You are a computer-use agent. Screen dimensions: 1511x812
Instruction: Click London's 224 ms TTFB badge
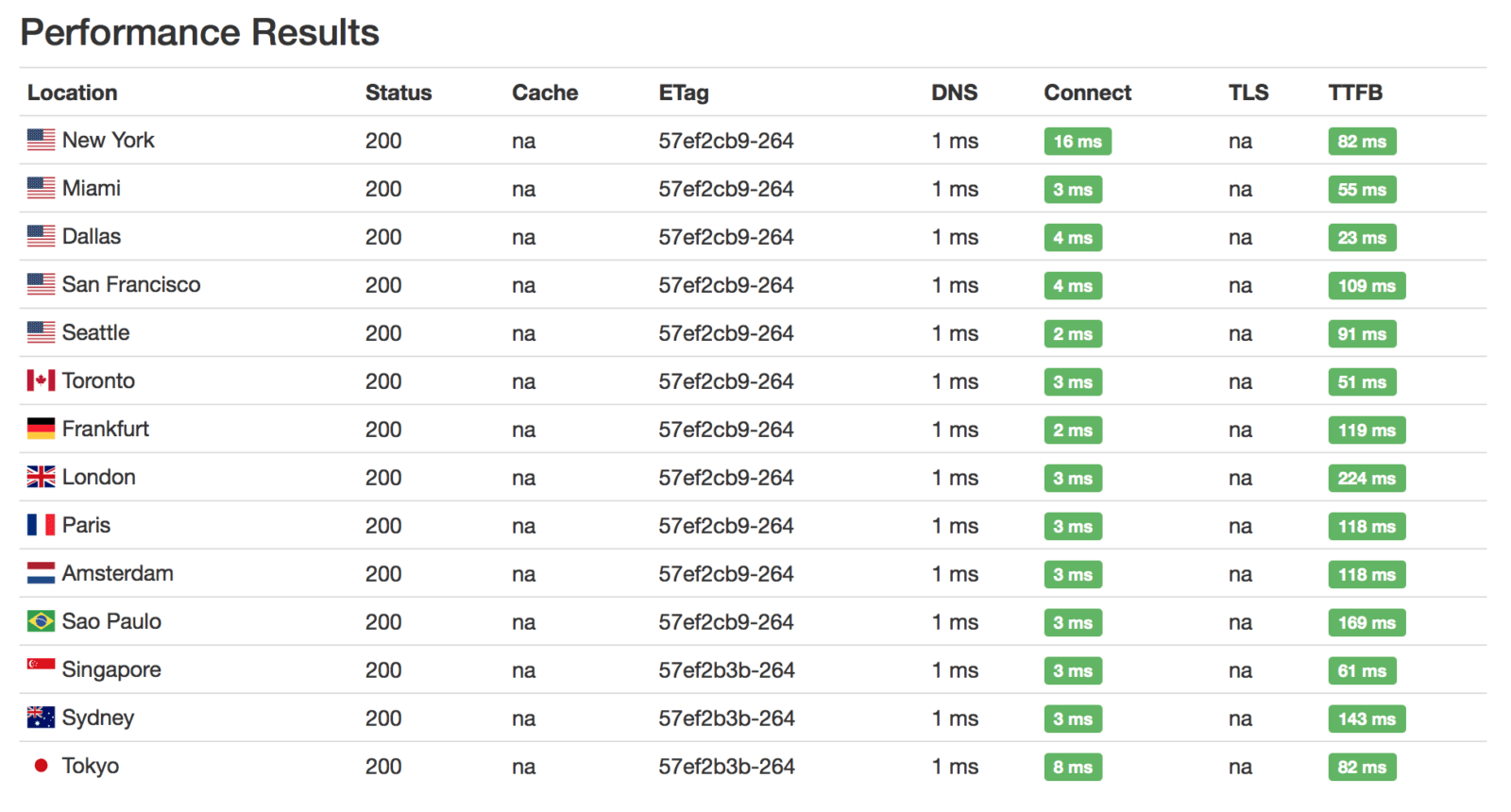1366,479
